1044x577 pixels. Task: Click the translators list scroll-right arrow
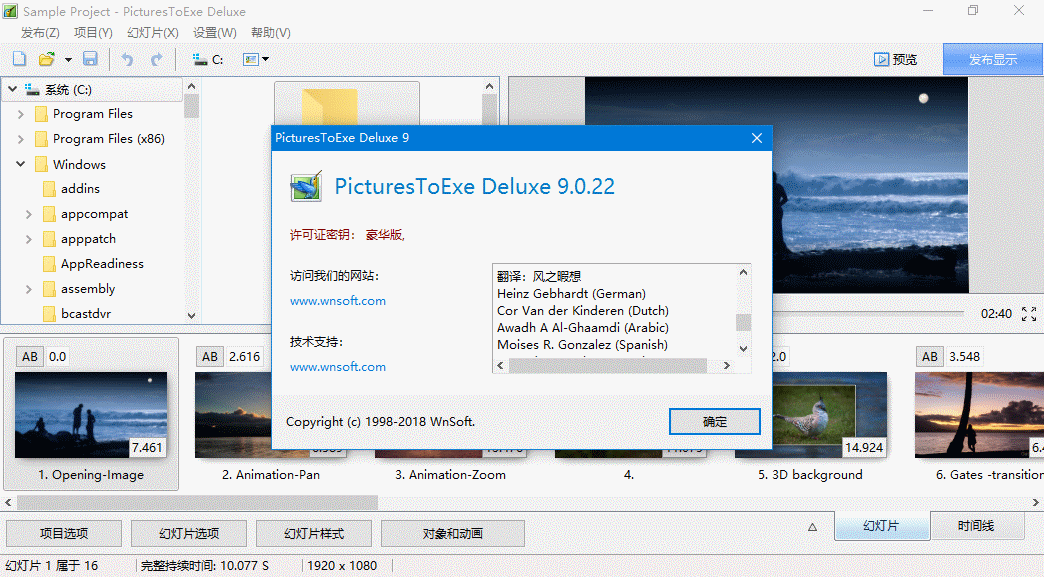pyautogui.click(x=727, y=365)
